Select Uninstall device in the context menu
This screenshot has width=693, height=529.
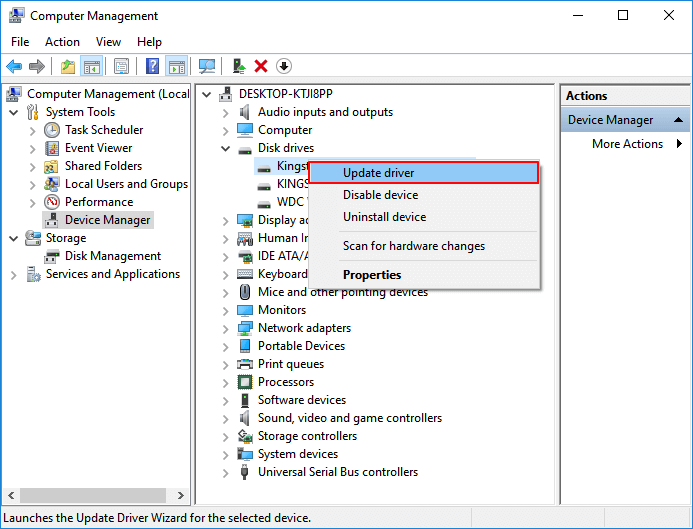(384, 217)
